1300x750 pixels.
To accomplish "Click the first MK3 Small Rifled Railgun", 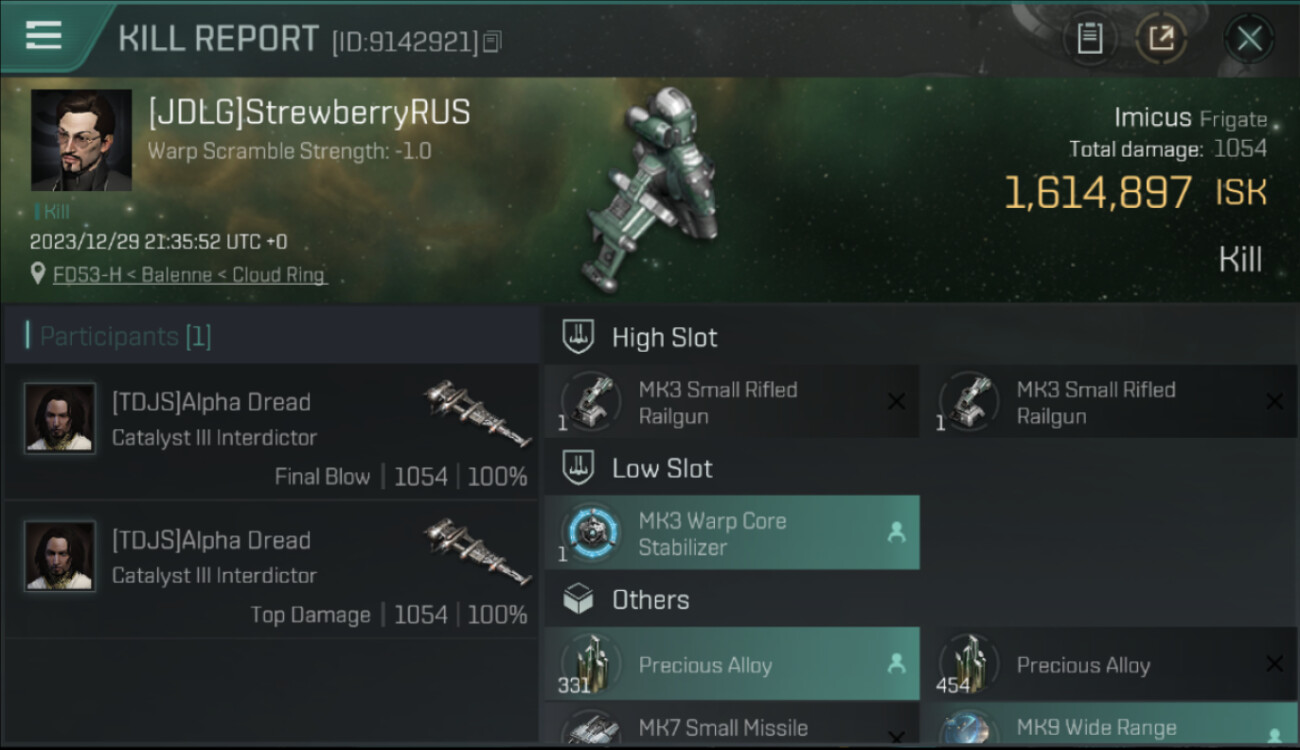I will [732, 402].
